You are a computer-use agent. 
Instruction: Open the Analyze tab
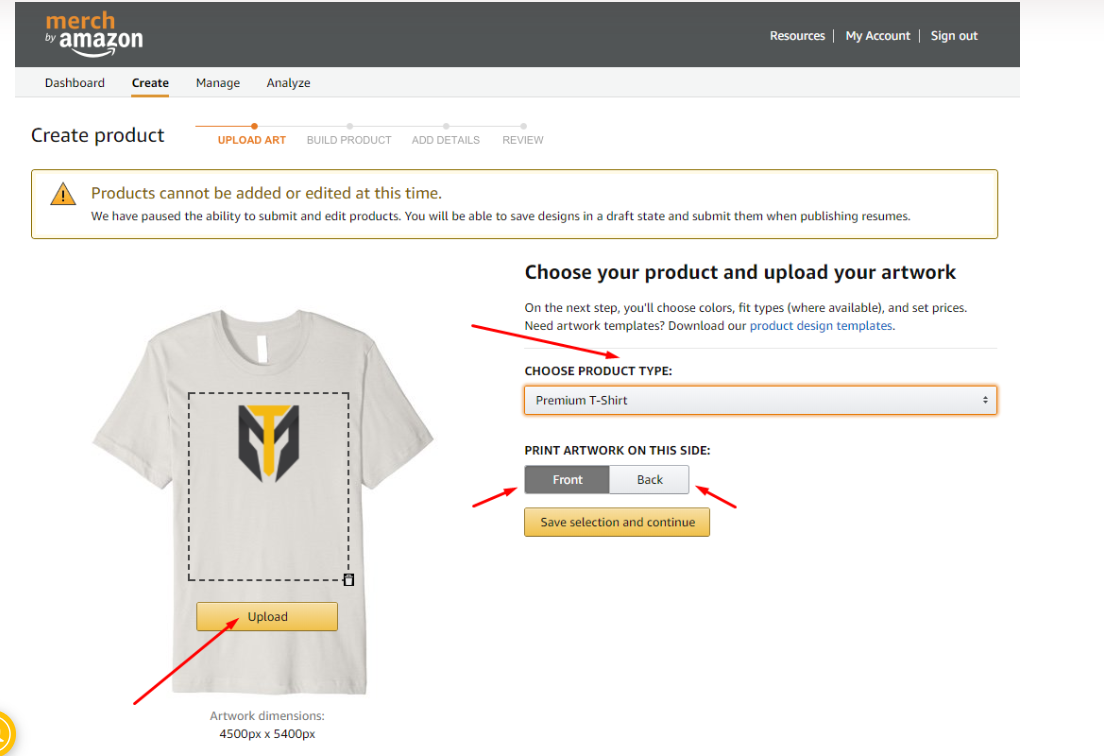(x=288, y=82)
